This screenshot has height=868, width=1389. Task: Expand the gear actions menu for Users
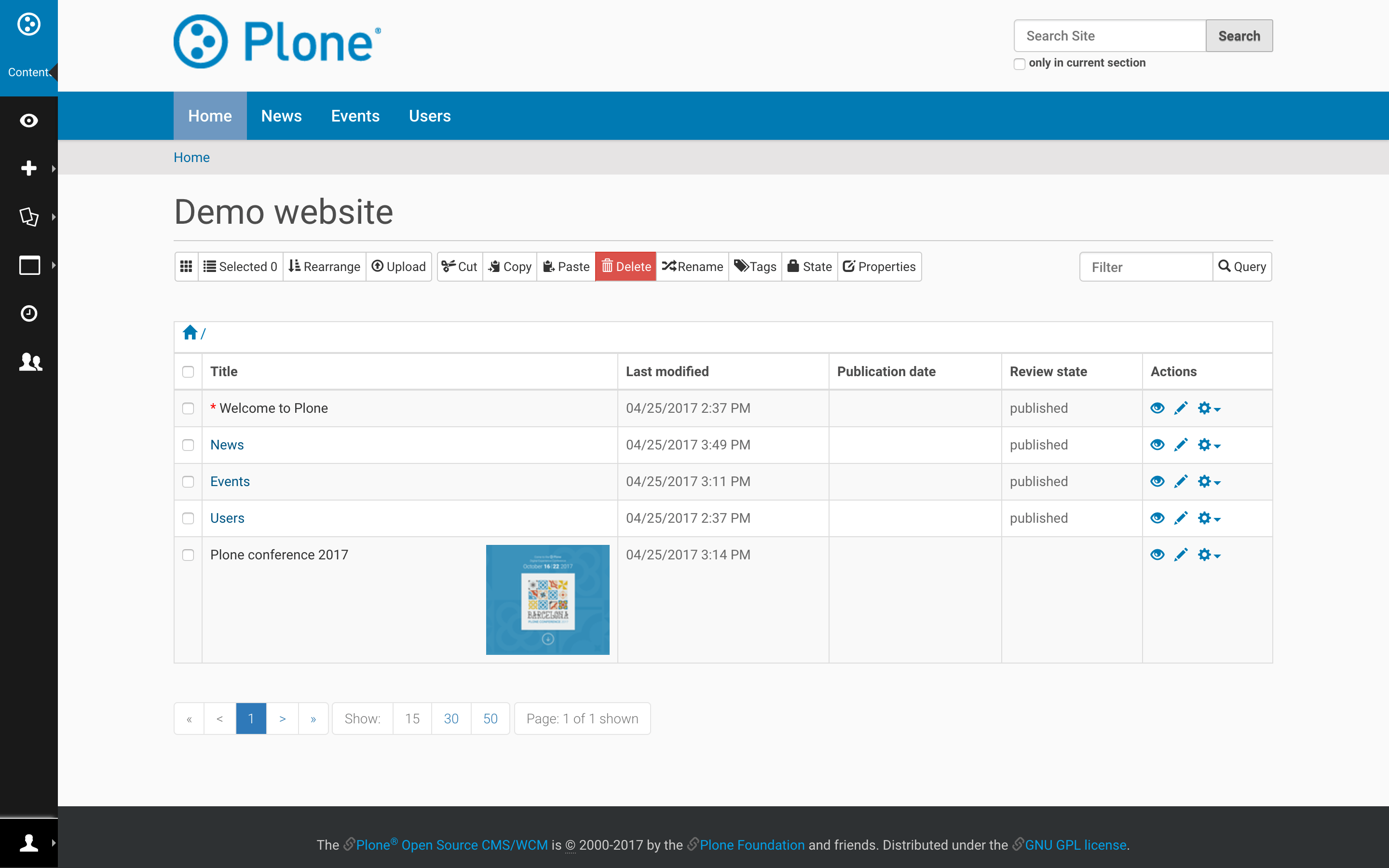click(1208, 518)
